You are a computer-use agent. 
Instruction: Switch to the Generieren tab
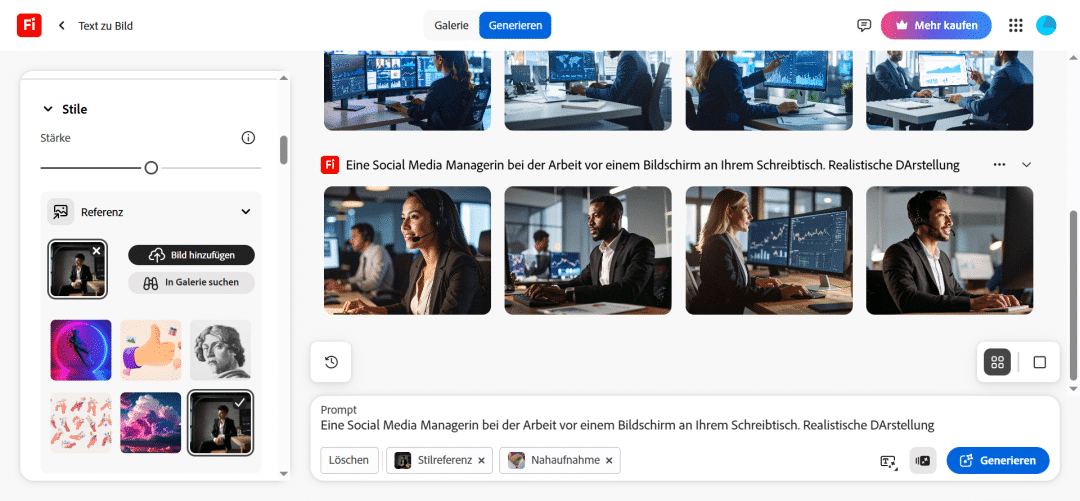[515, 25]
